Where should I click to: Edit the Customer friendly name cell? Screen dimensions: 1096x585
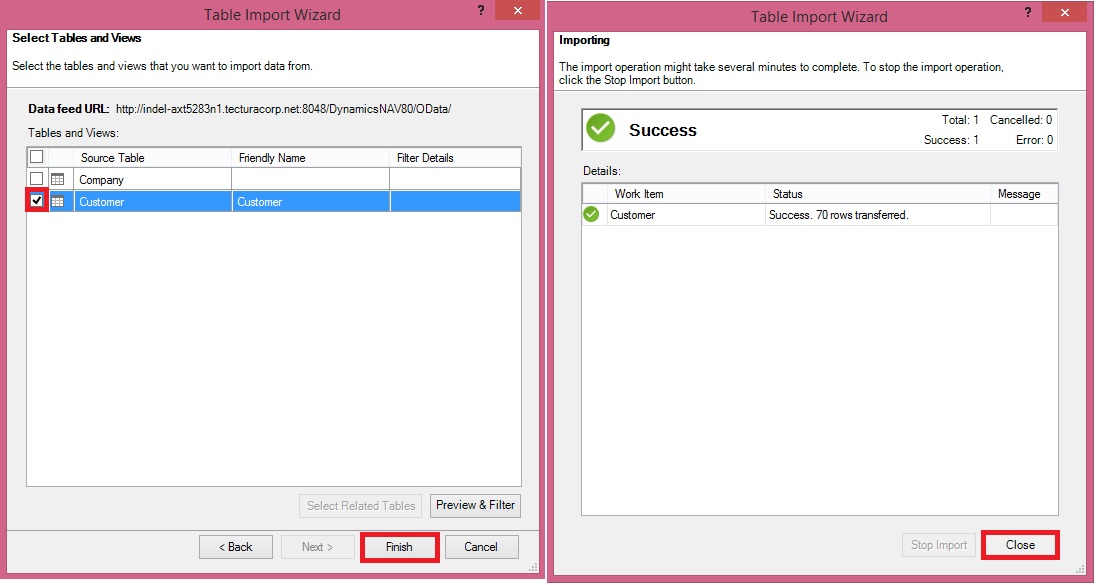(310, 202)
